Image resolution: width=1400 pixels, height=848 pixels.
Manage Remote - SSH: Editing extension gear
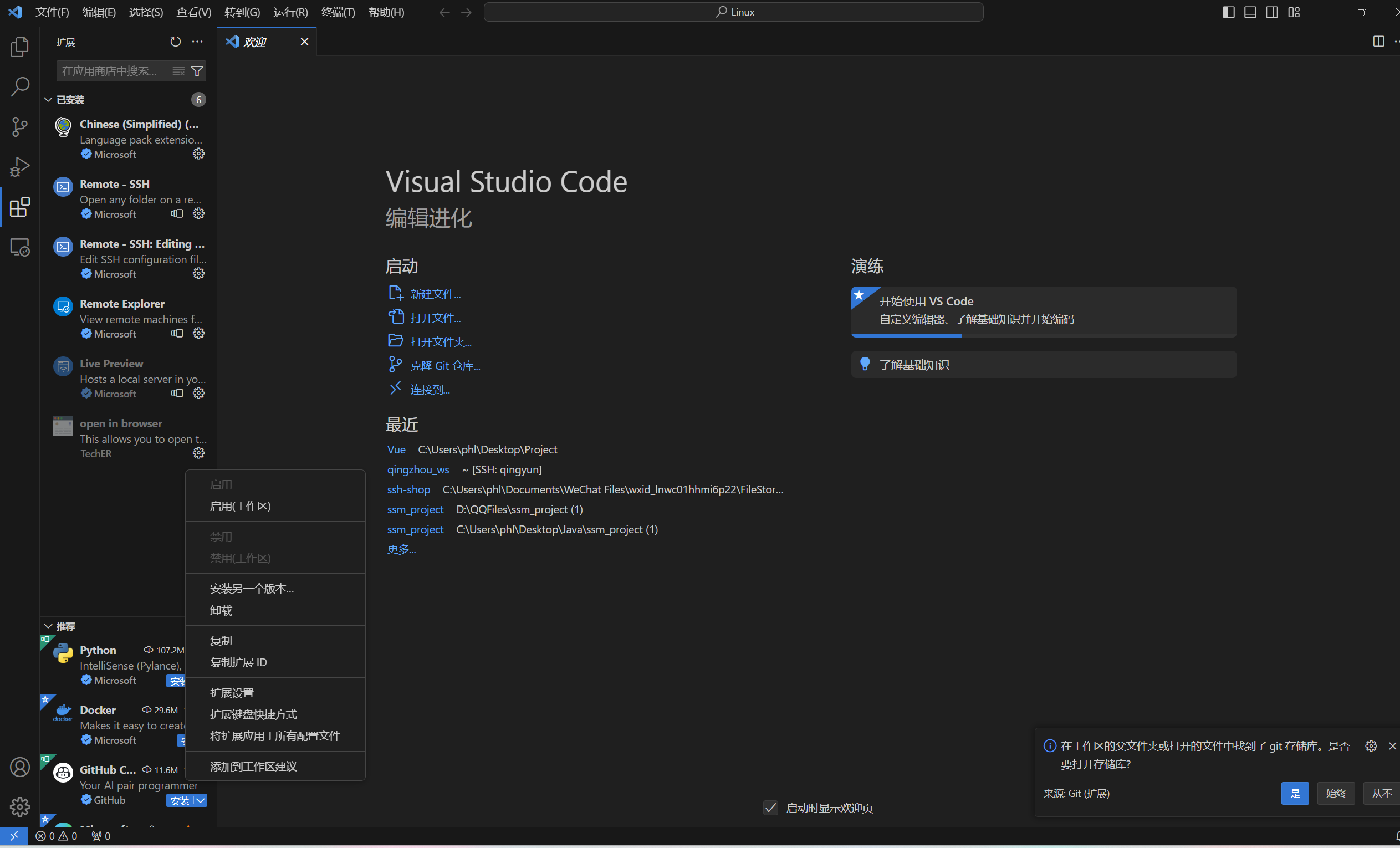198,273
